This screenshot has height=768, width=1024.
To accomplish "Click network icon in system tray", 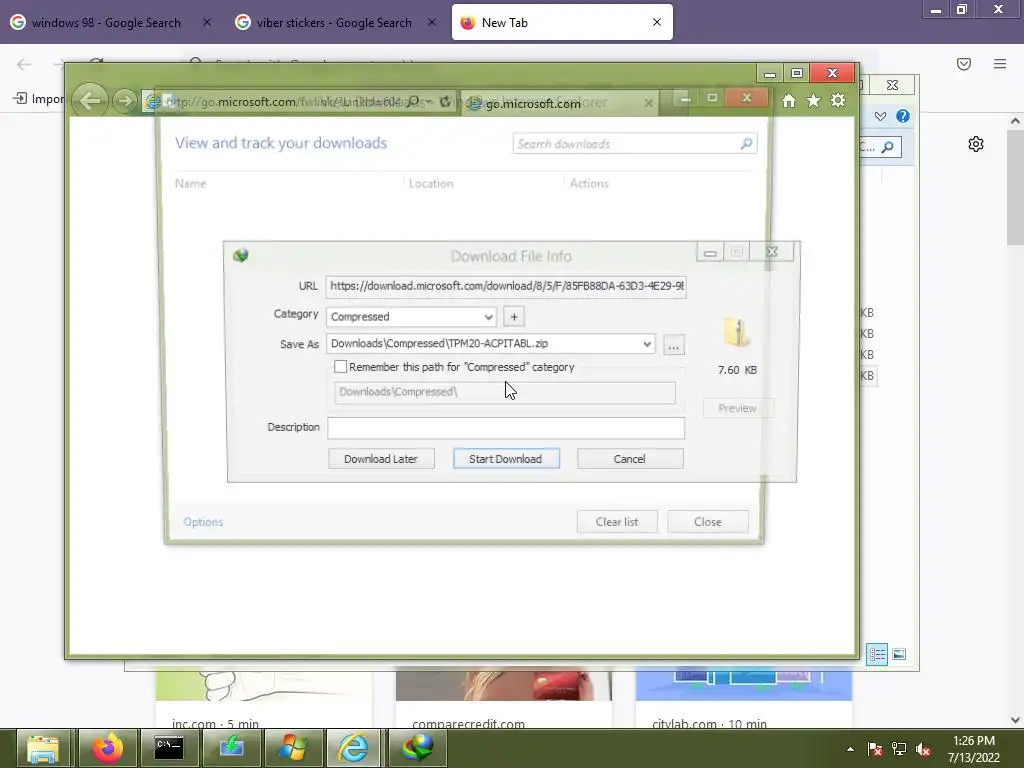I will 899,749.
